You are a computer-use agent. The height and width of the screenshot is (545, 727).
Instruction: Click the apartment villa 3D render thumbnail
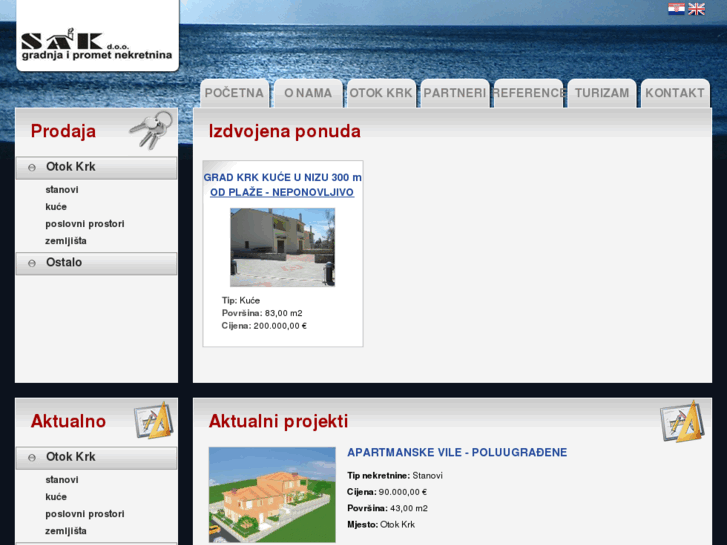[x=272, y=494]
